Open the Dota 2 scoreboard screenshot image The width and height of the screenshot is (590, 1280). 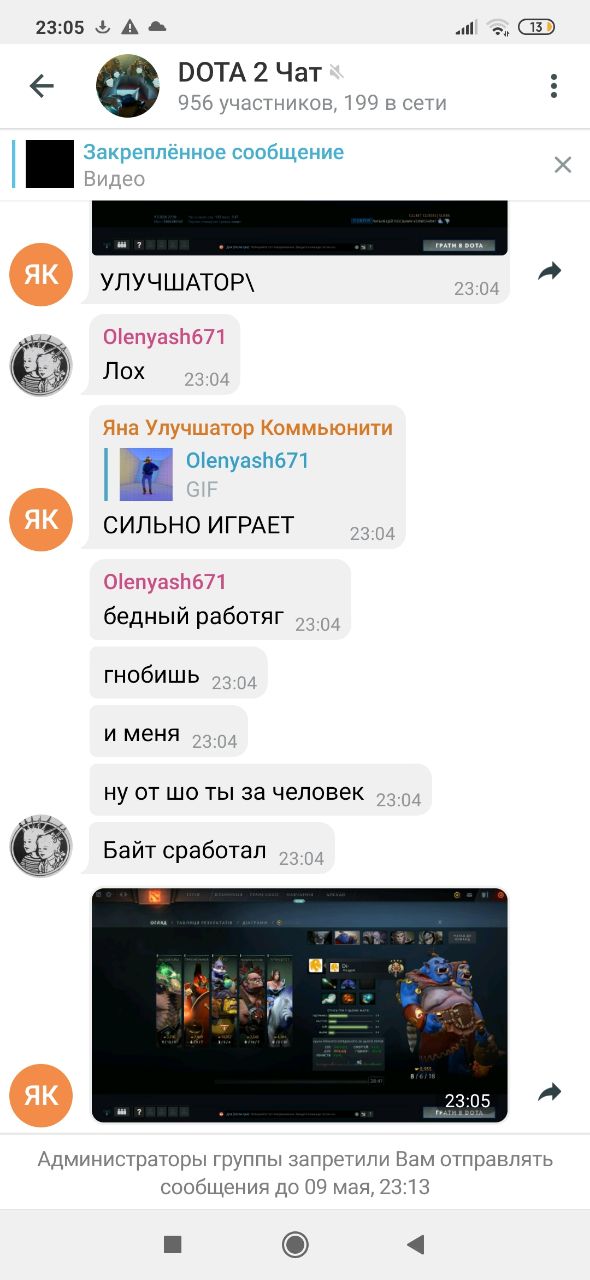click(x=300, y=1005)
